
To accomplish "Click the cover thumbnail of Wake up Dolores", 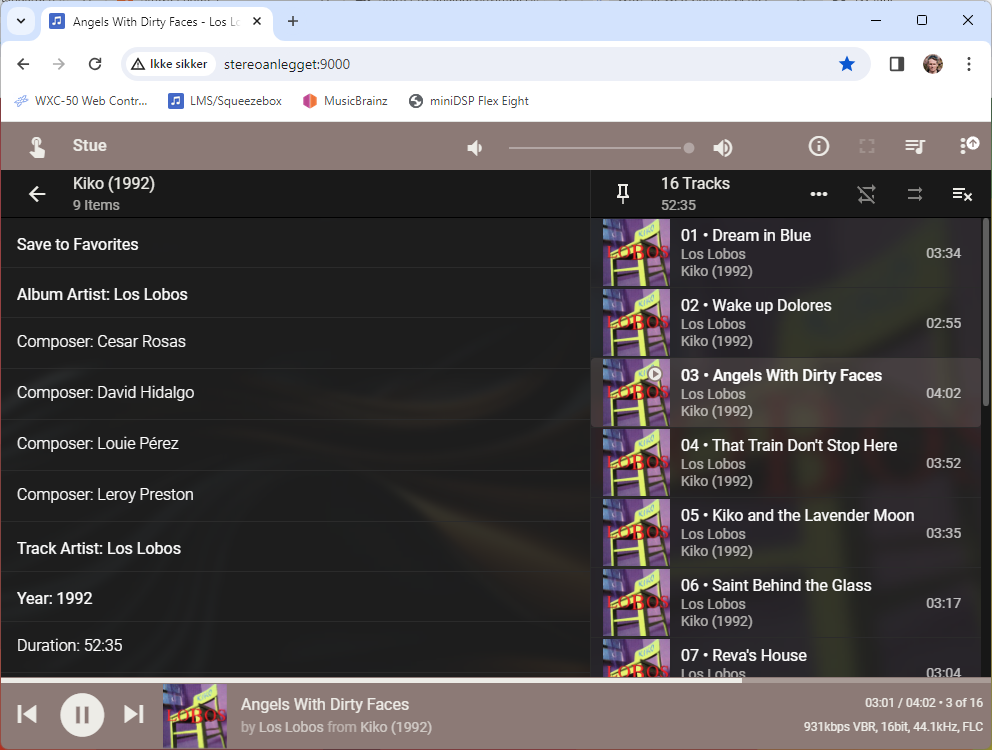I will tap(636, 323).
